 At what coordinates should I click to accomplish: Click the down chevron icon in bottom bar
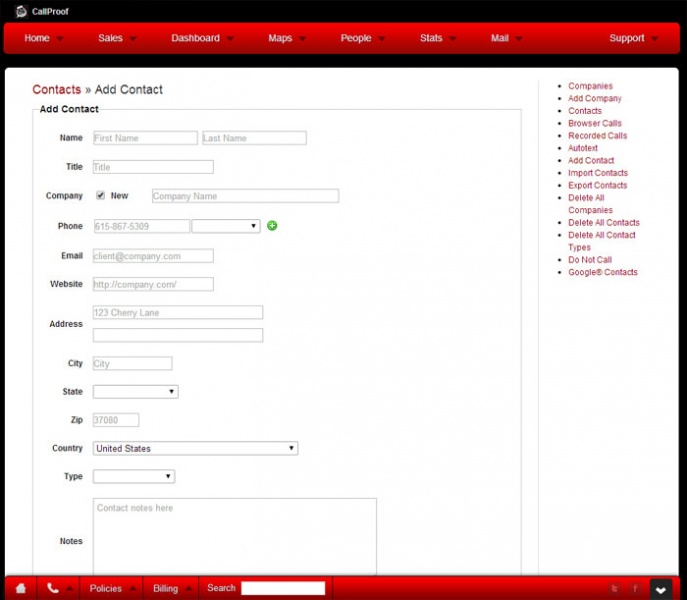click(661, 590)
